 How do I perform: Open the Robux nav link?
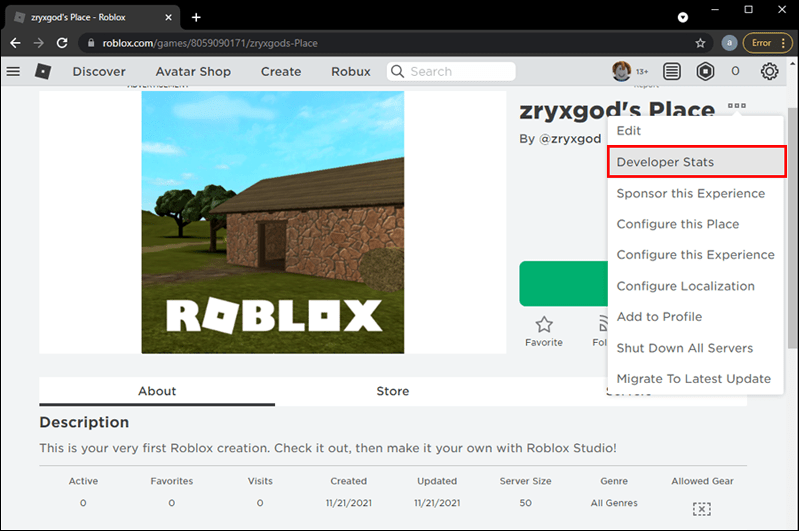click(351, 71)
